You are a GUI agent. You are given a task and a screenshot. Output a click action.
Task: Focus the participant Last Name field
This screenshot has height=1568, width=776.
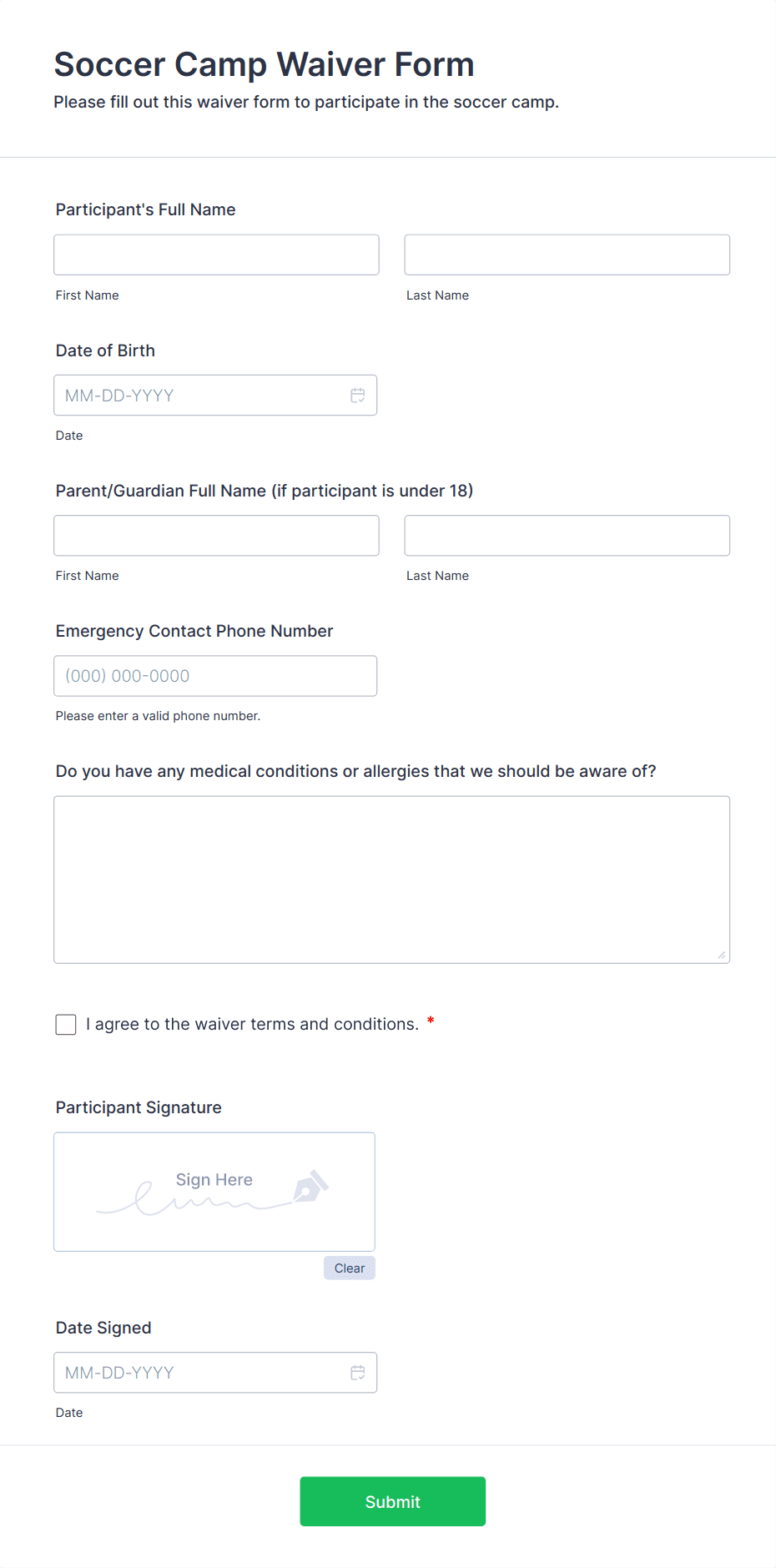pyautogui.click(x=567, y=255)
